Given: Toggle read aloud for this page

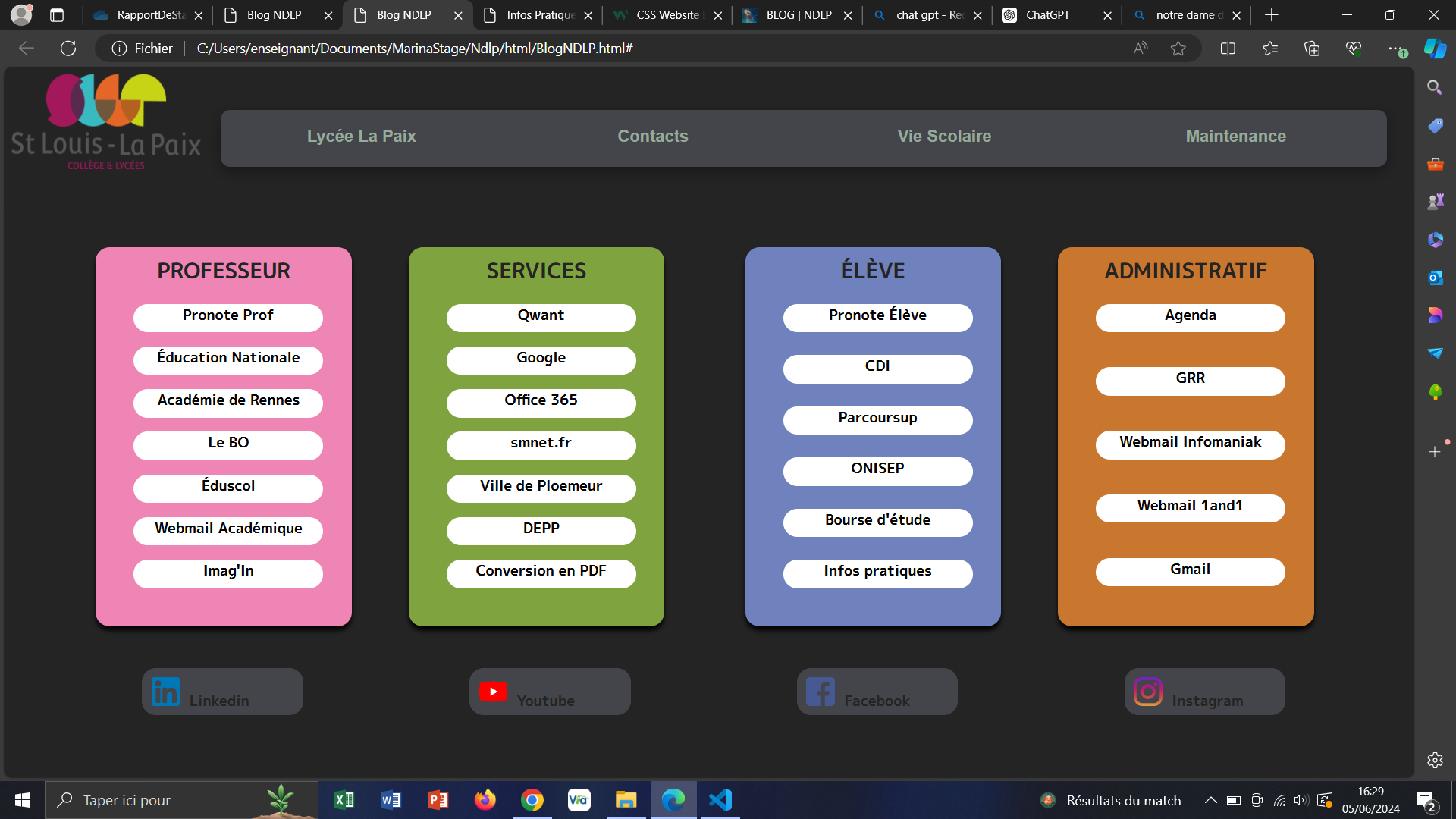Looking at the screenshot, I should tap(1141, 48).
